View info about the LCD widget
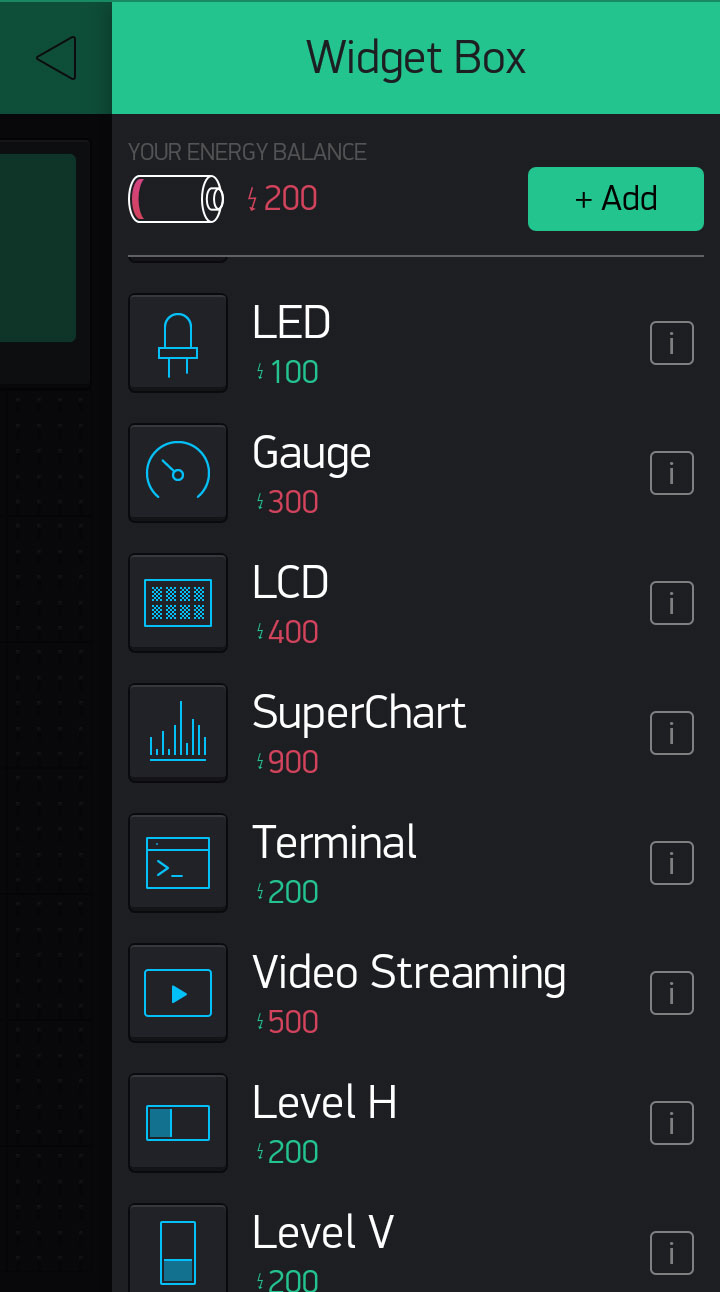This screenshot has height=1292, width=720. tap(671, 603)
